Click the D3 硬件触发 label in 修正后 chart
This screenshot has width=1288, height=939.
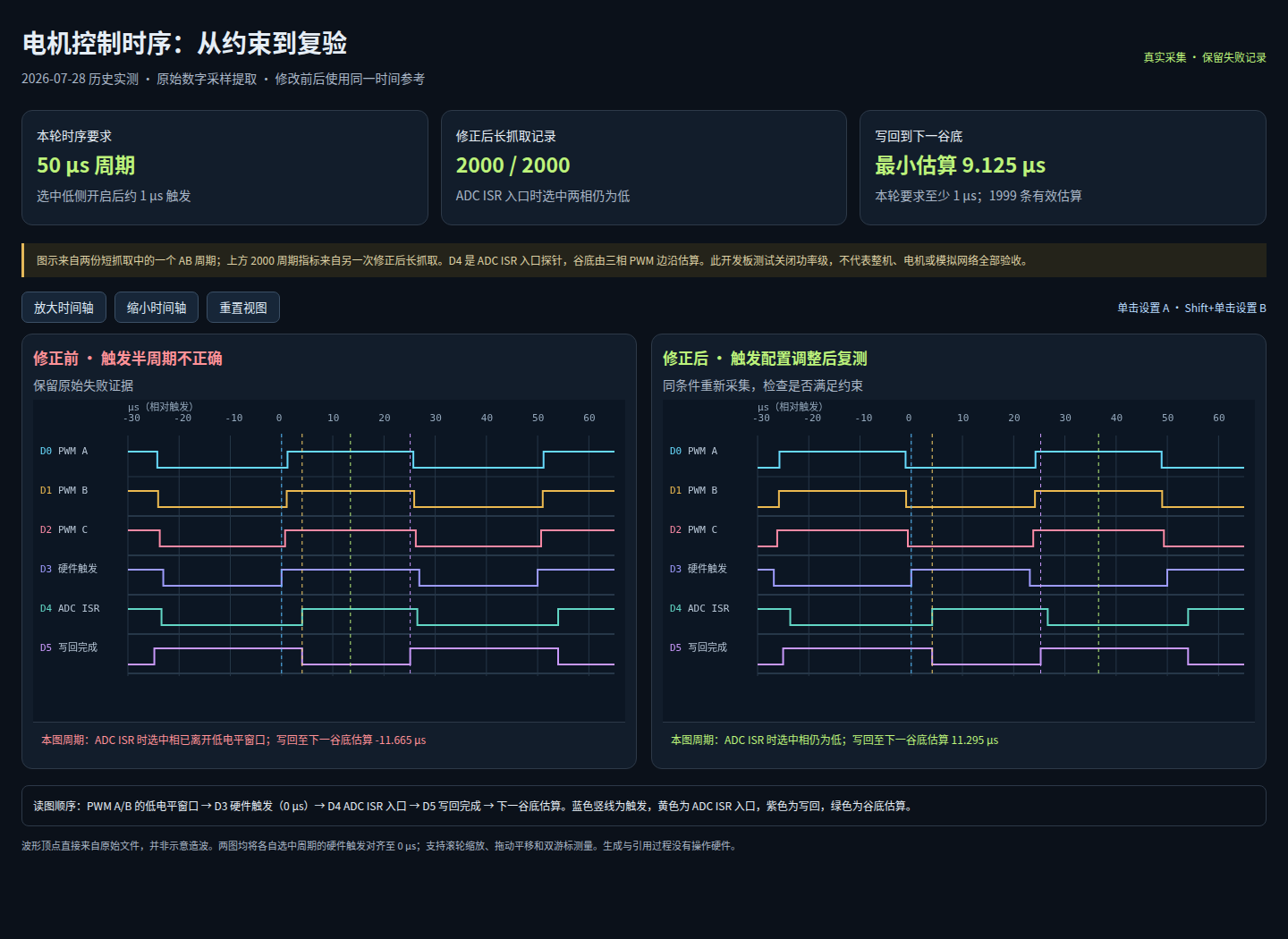coord(699,569)
